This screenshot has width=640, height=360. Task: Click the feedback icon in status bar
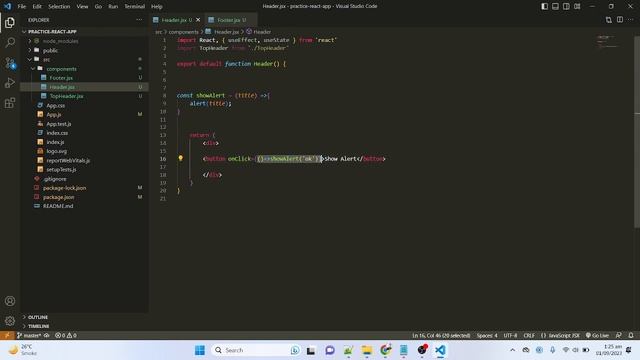[619, 335]
